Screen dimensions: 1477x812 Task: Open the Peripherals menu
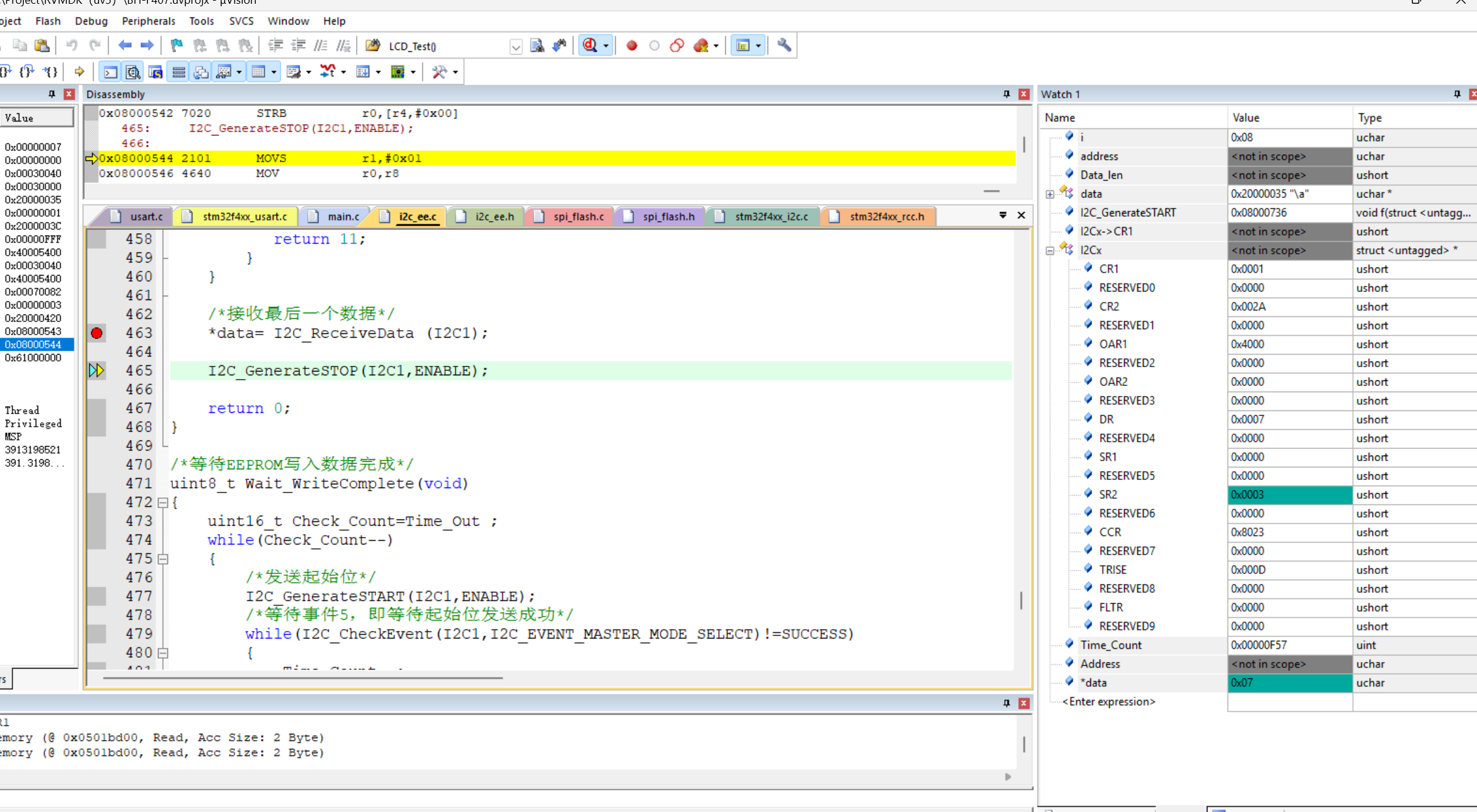pos(149,21)
